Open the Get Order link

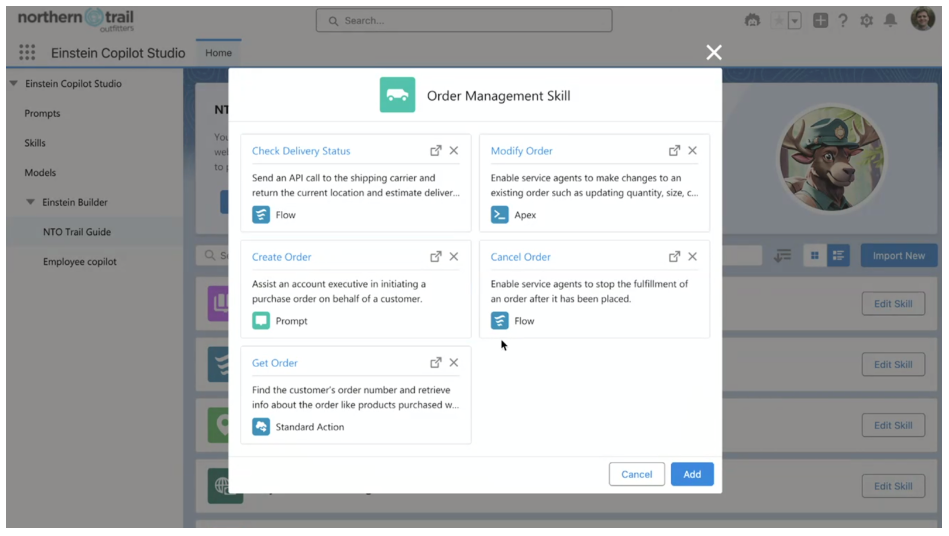click(x=275, y=363)
